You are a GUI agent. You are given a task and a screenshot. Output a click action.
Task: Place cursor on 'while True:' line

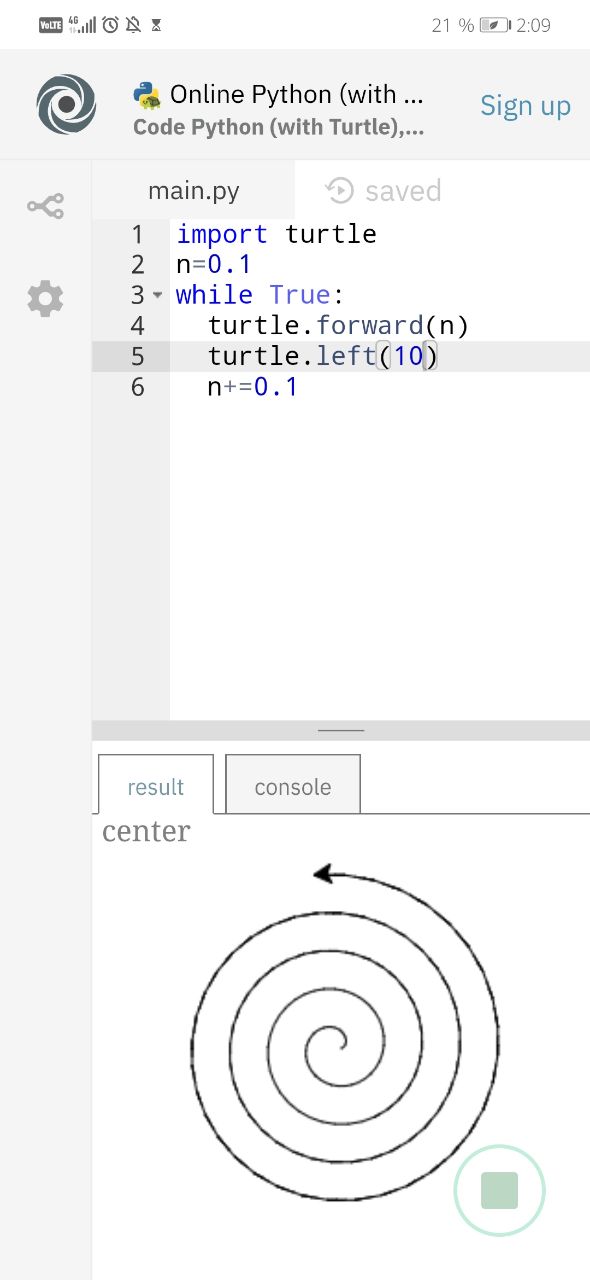pyautogui.click(x=259, y=295)
